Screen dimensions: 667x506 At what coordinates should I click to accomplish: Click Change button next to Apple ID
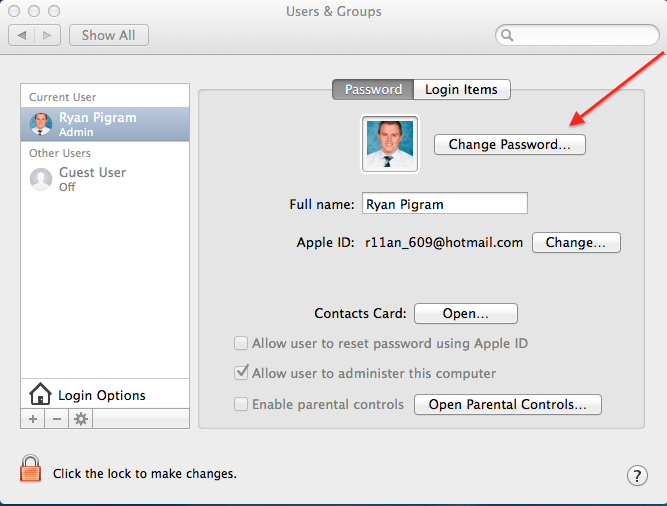(576, 242)
